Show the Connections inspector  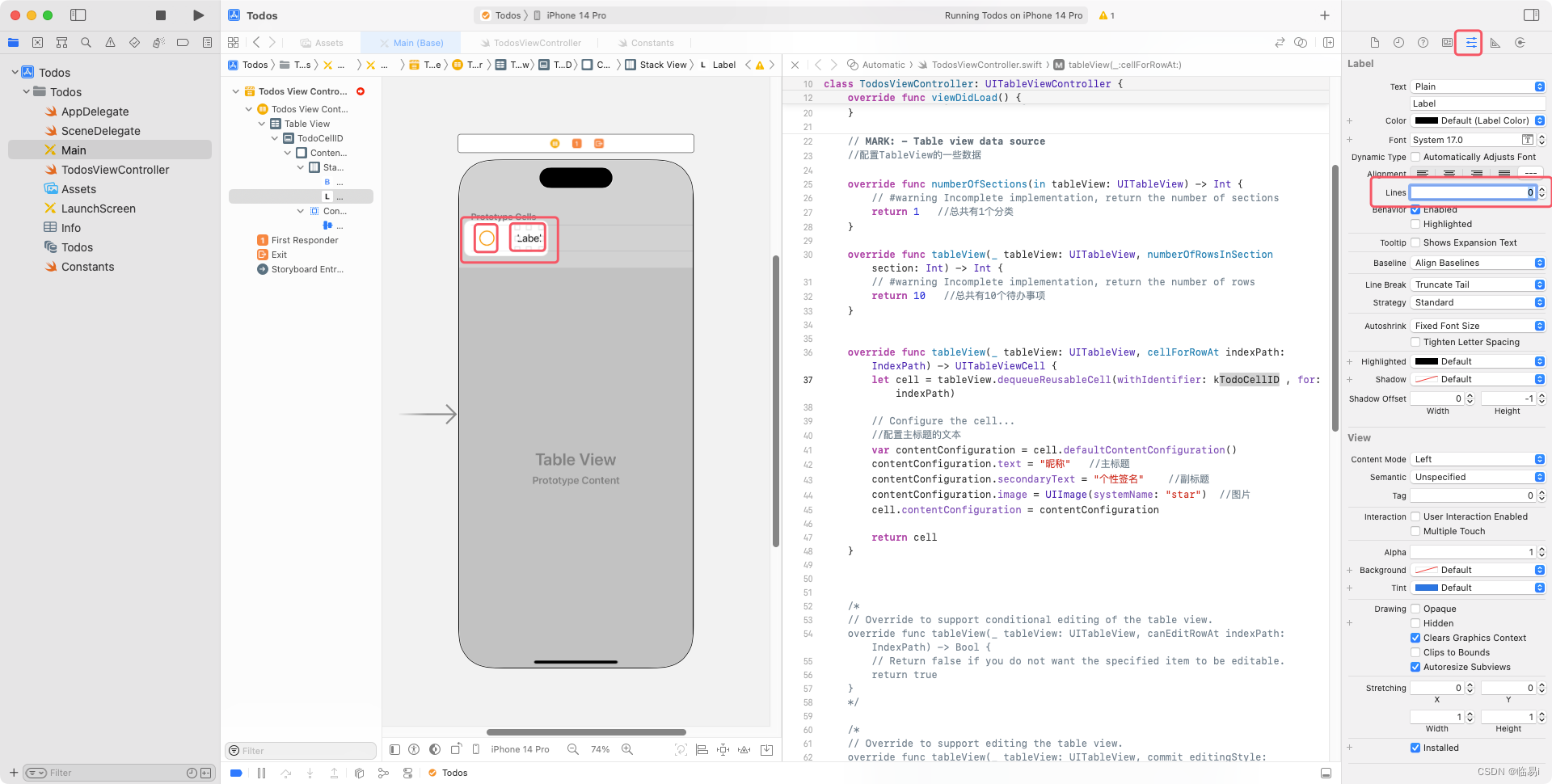tap(1520, 43)
